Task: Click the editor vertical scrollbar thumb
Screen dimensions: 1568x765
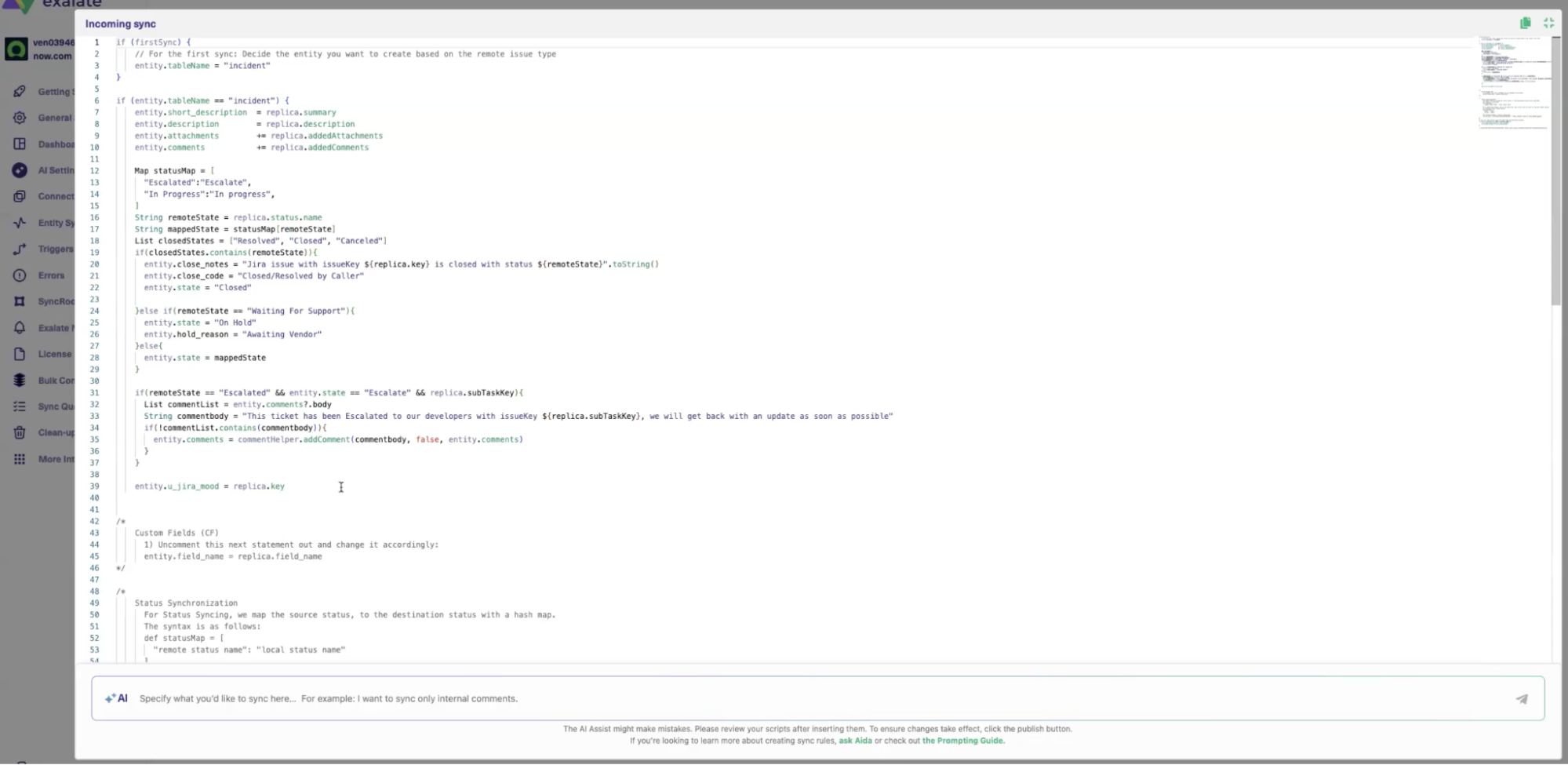Action: pyautogui.click(x=1556, y=170)
